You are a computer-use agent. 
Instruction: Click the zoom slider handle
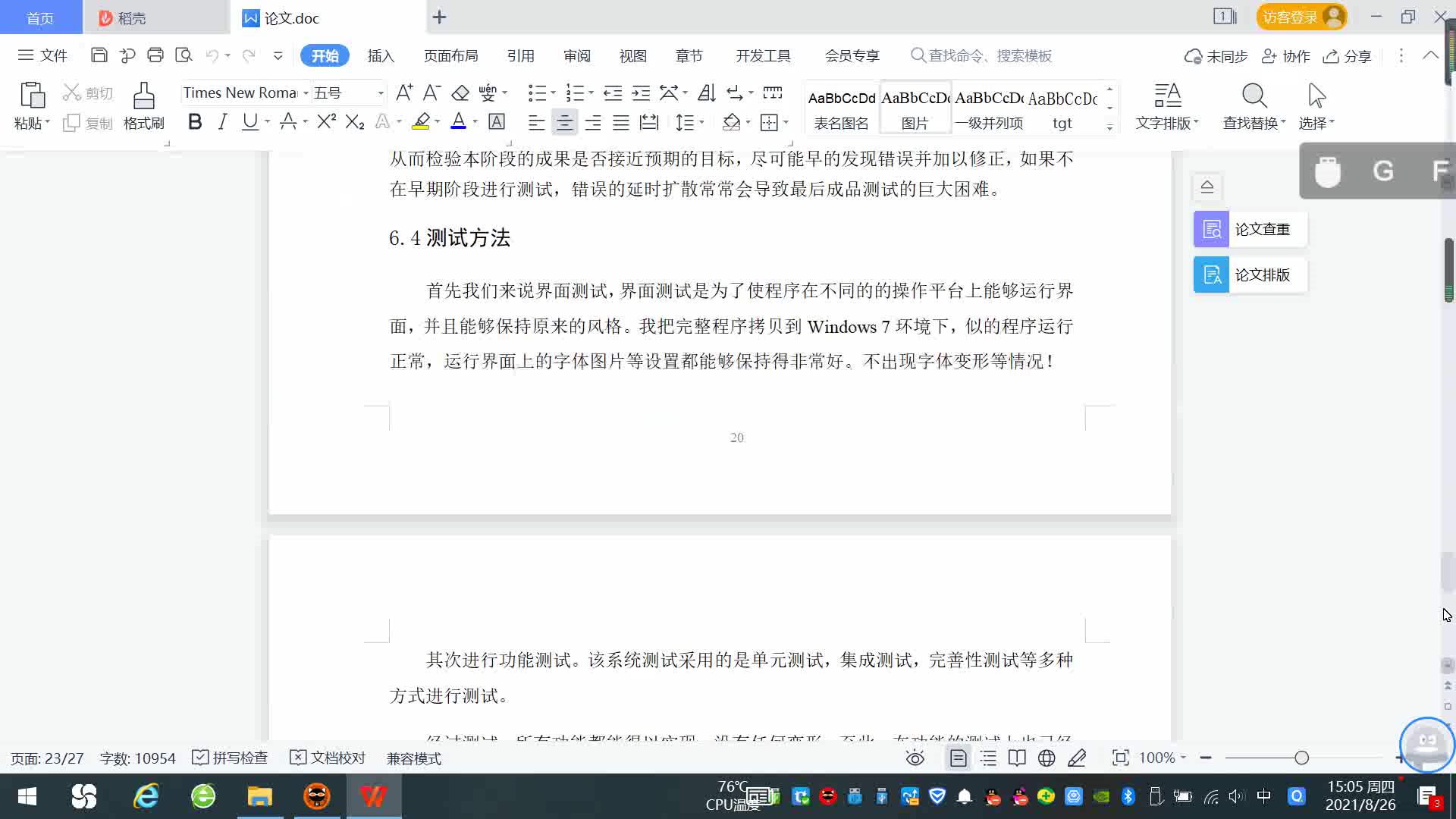click(1302, 758)
